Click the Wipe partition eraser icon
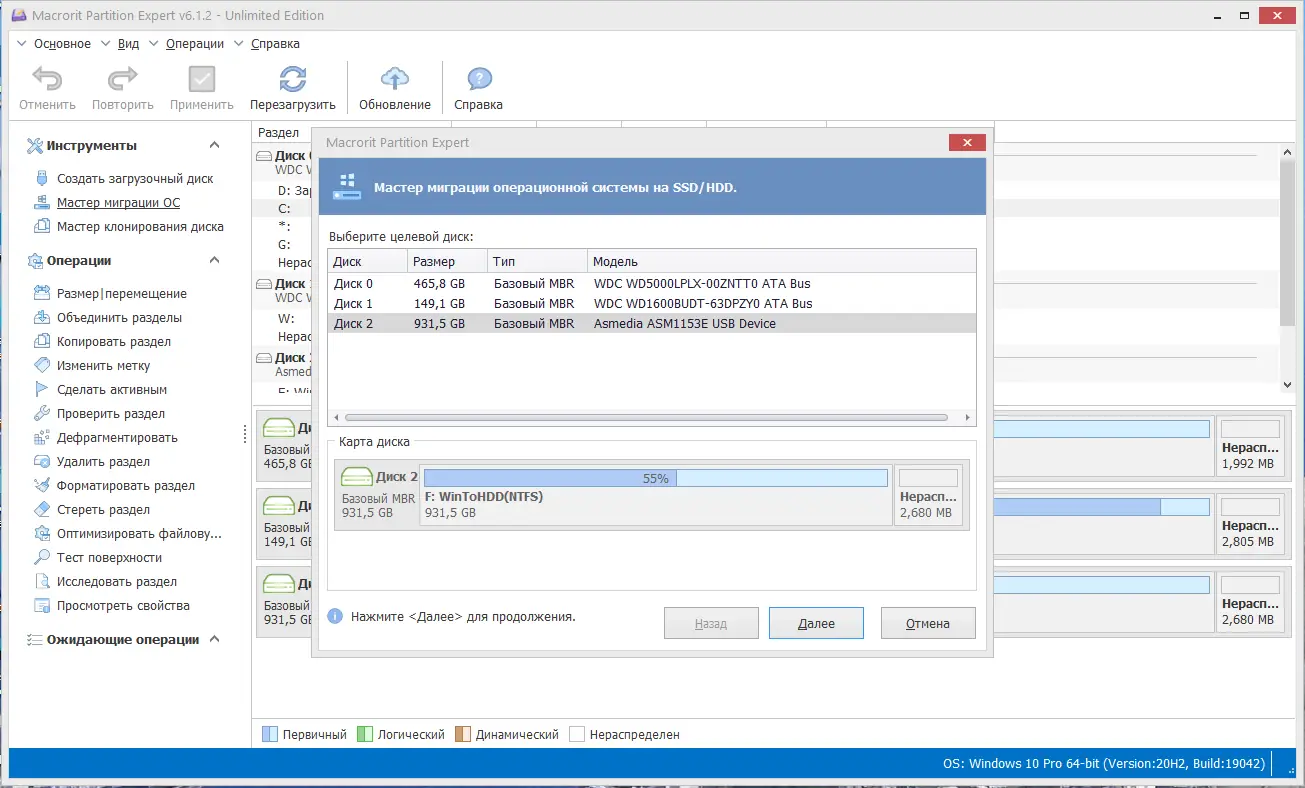 pos(41,510)
